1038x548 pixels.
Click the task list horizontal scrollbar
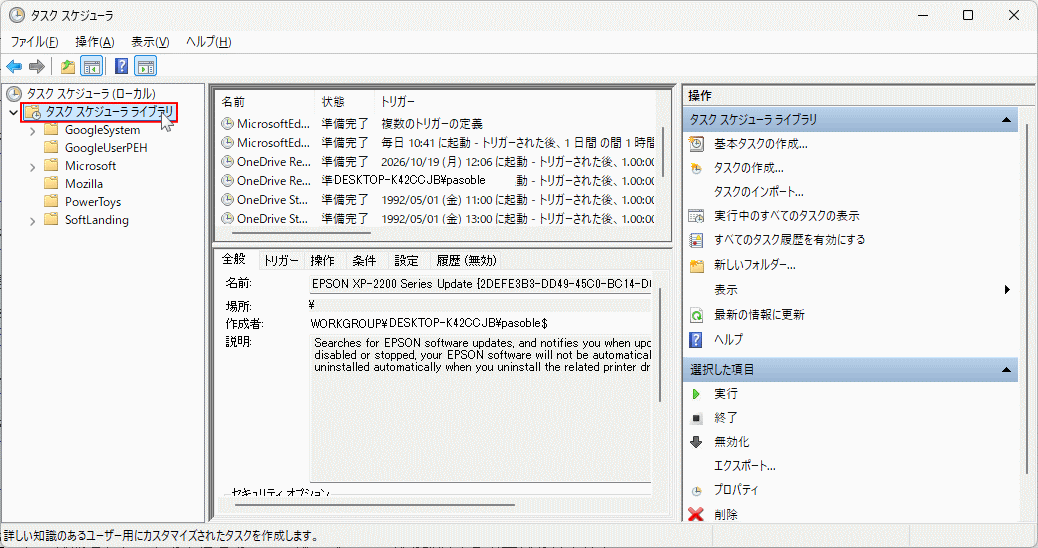301,232
